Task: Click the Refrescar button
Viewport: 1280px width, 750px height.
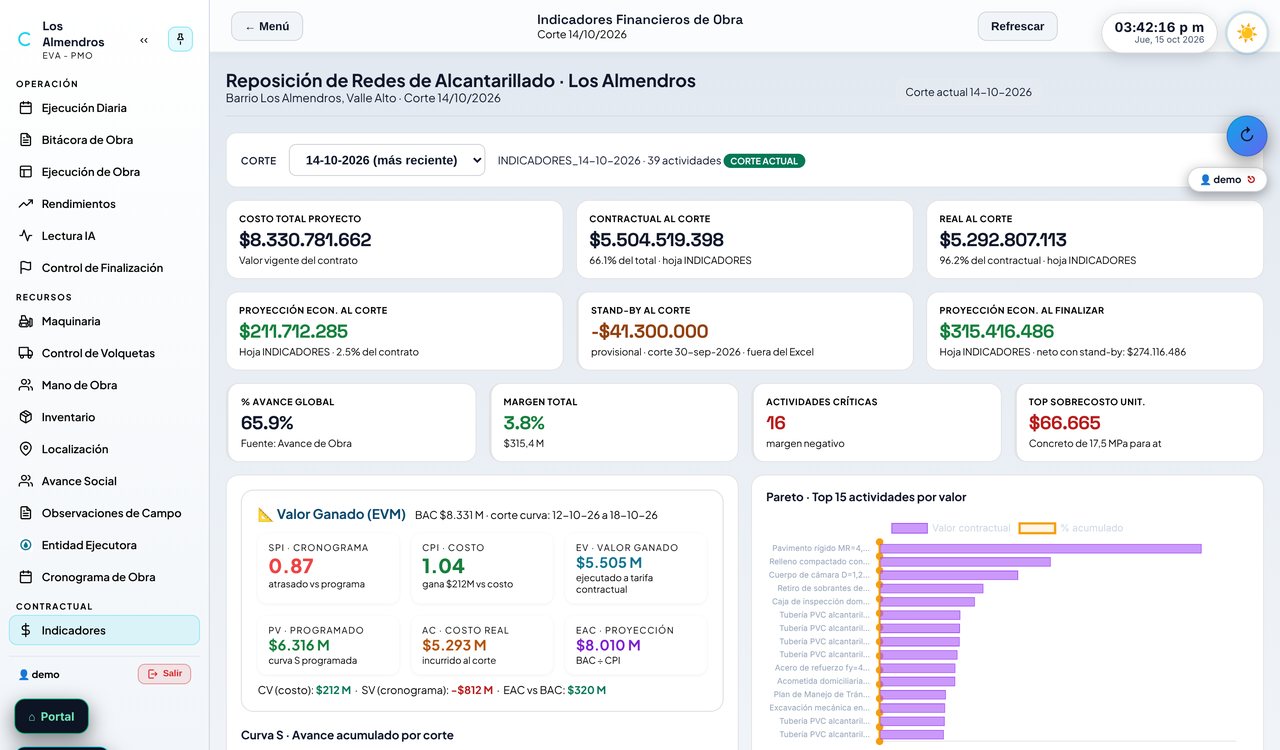Action: pyautogui.click(x=1017, y=26)
